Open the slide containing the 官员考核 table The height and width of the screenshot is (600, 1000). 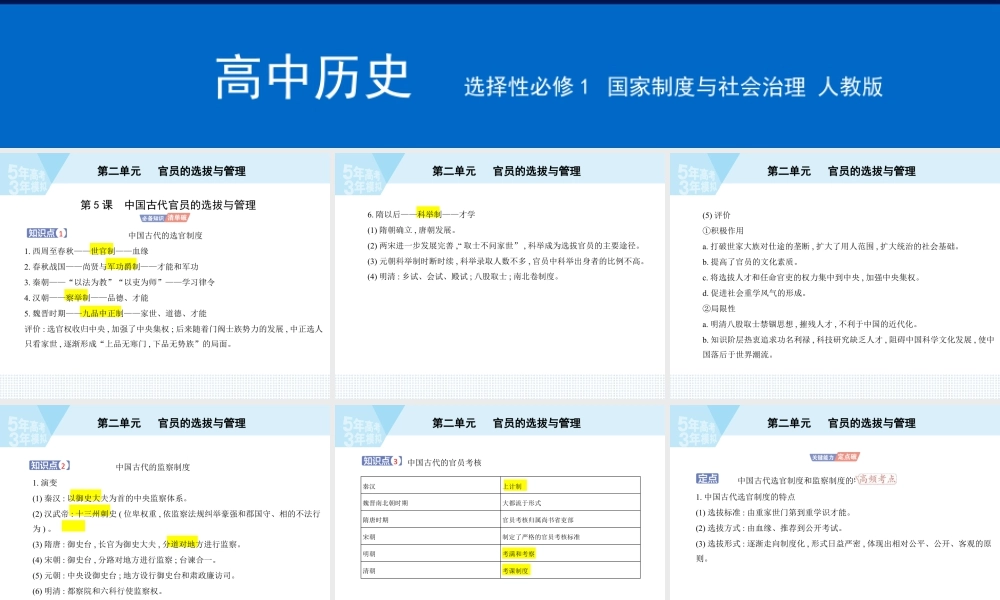pos(500,502)
